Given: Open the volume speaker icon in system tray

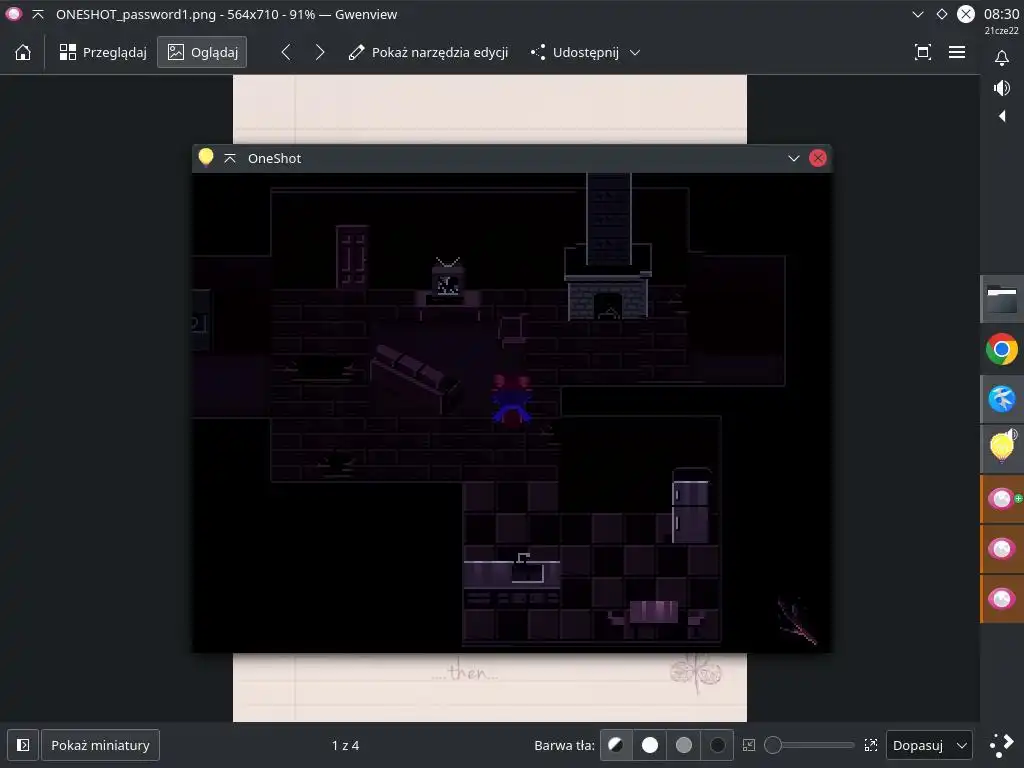Looking at the screenshot, I should (1002, 88).
